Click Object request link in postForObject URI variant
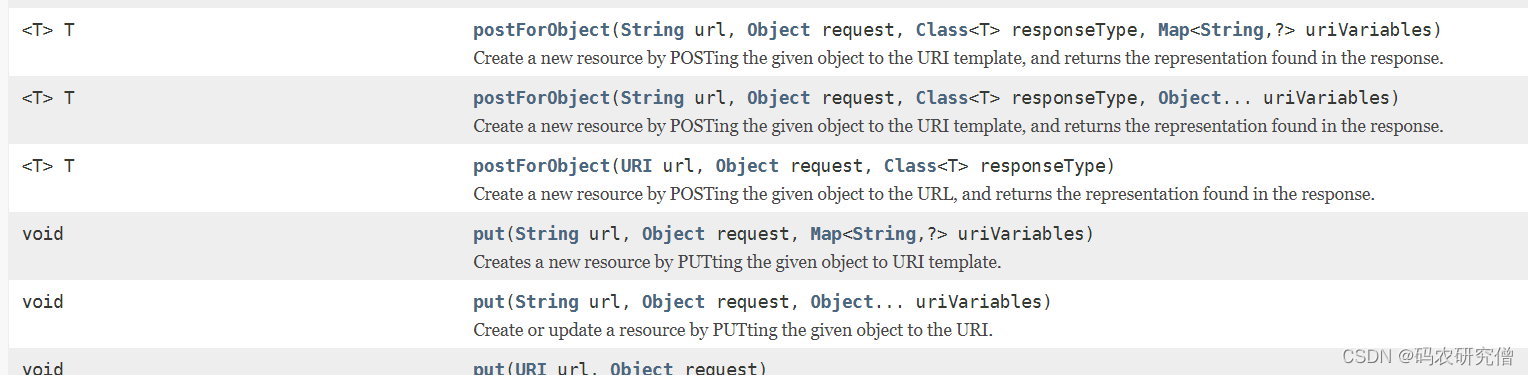The height and width of the screenshot is (375, 1528). click(747, 166)
